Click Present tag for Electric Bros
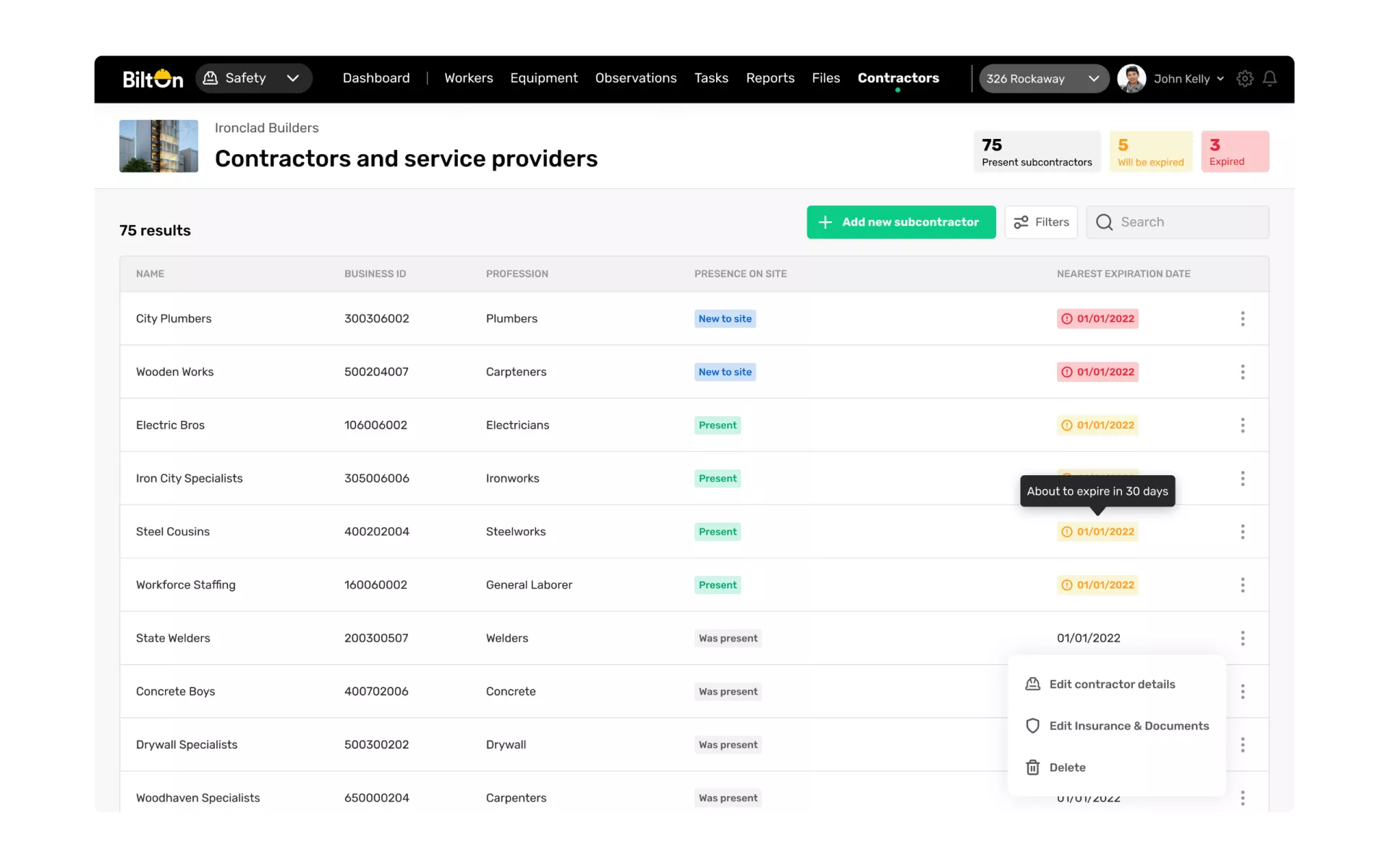 pyautogui.click(x=718, y=425)
